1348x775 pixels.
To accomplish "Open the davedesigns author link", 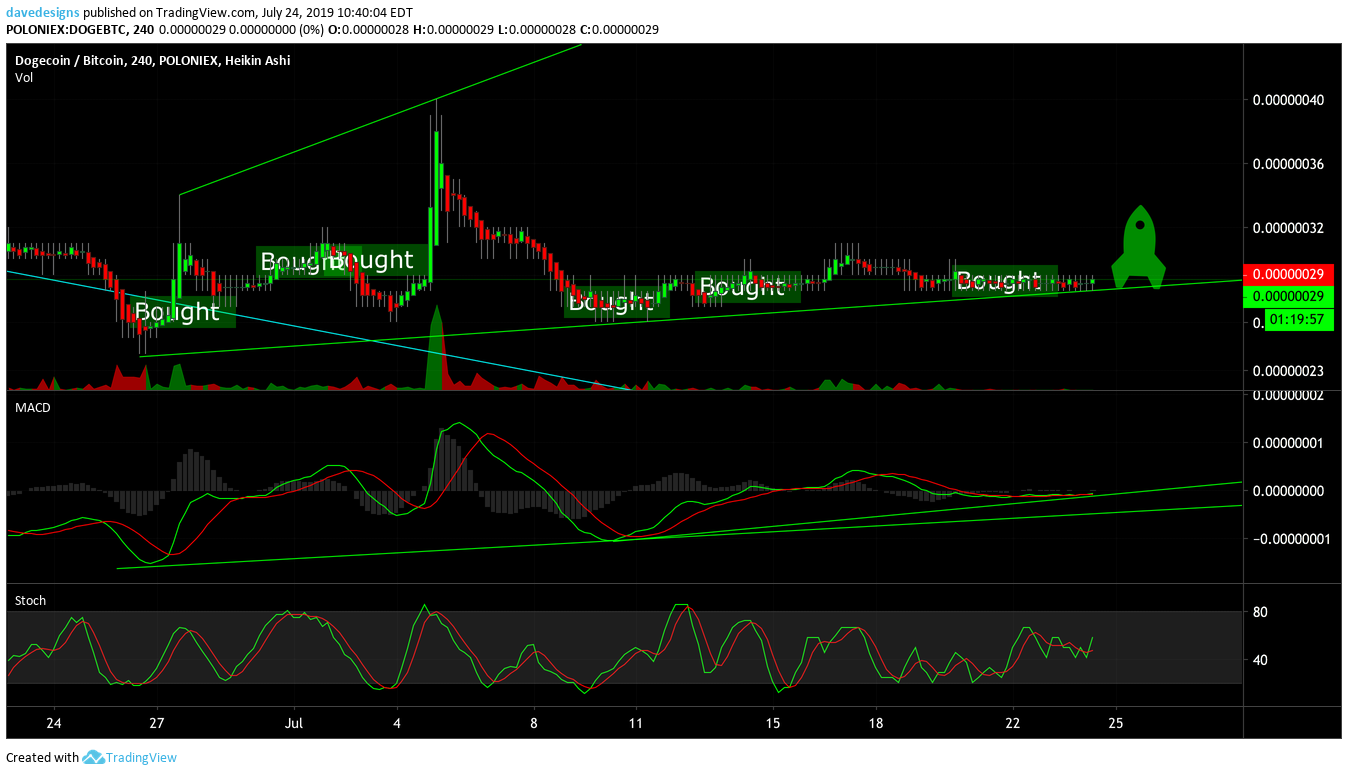I will [x=43, y=12].
